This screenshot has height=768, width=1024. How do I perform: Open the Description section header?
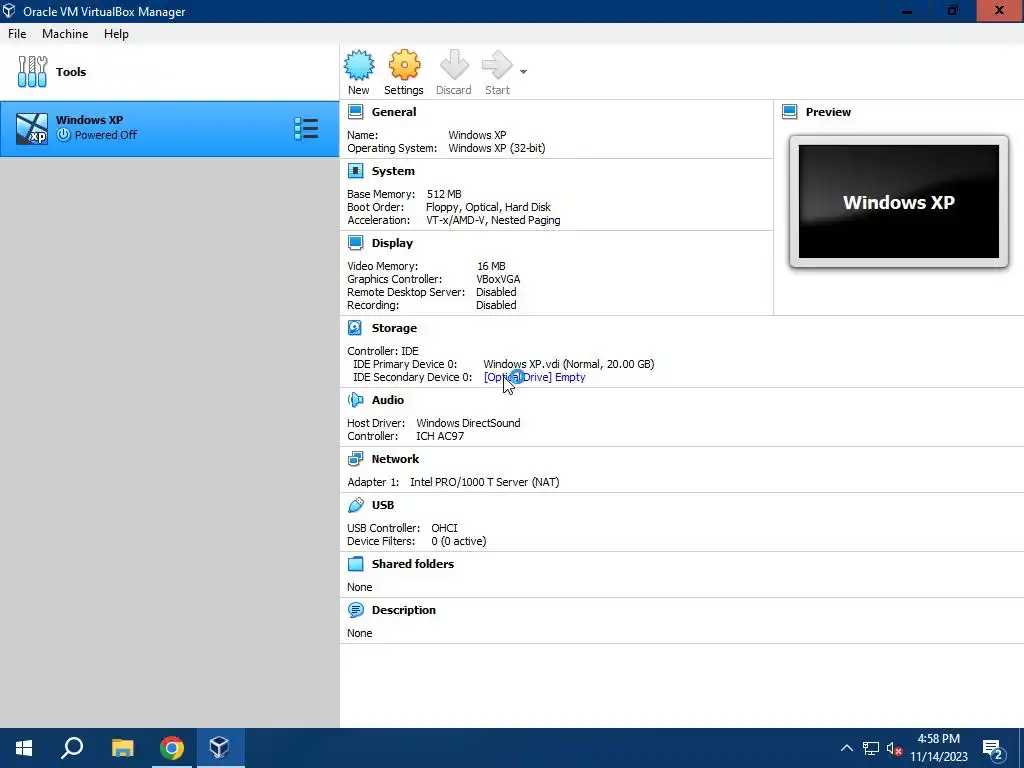(x=404, y=610)
